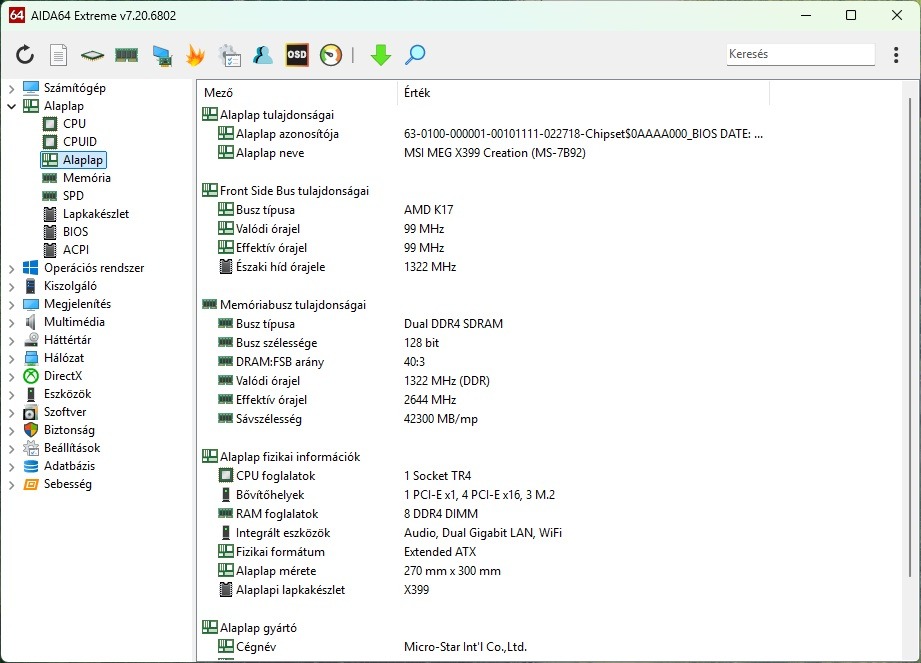This screenshot has height=663, width=921.
Task: Click the Operációs rendszer Windows icon
Action: pos(31,268)
